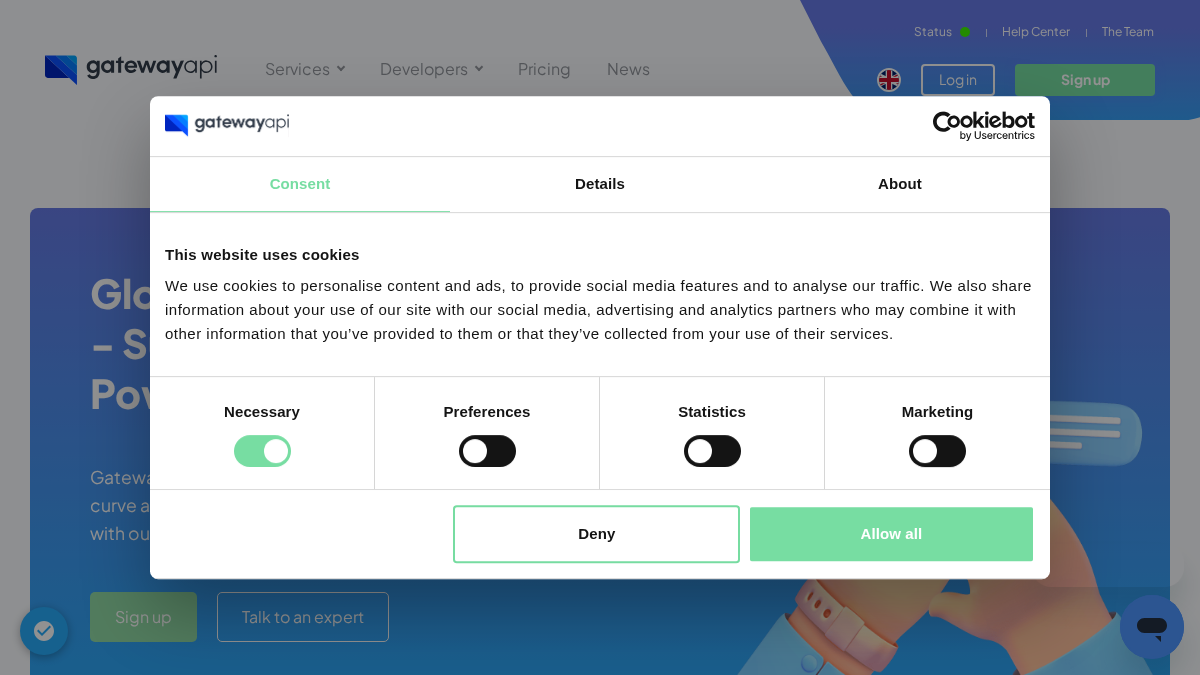1200x675 pixels.
Task: Open the chat bubble widget
Action: click(1152, 627)
